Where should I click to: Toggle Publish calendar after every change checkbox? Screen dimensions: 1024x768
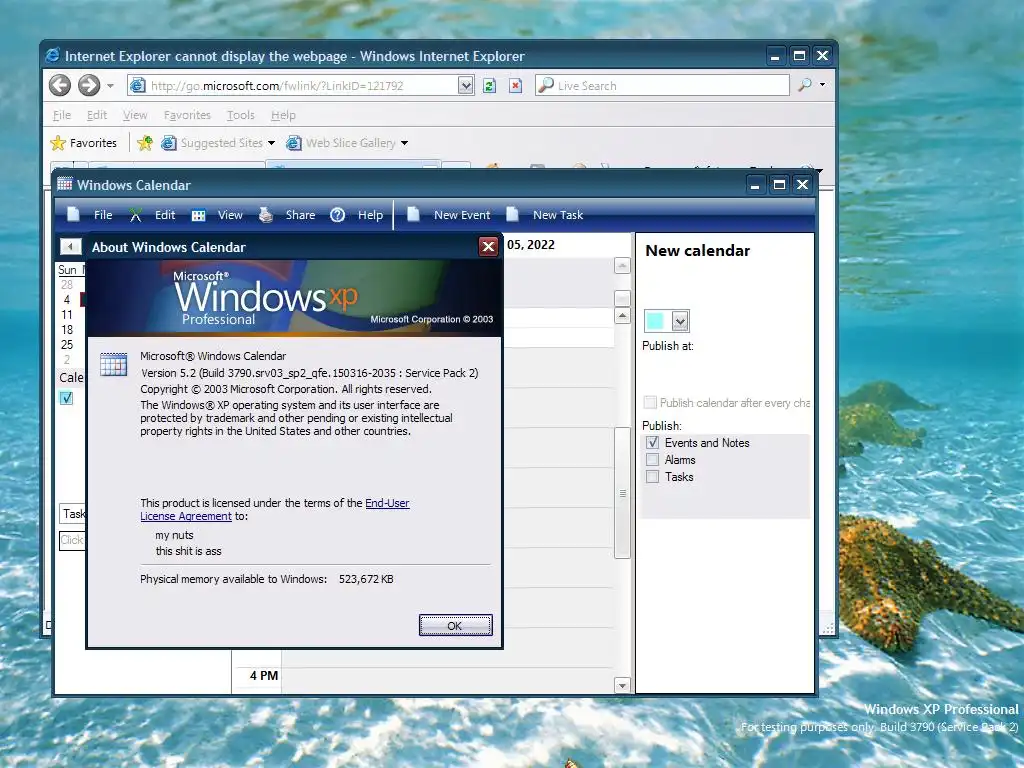[x=650, y=402]
